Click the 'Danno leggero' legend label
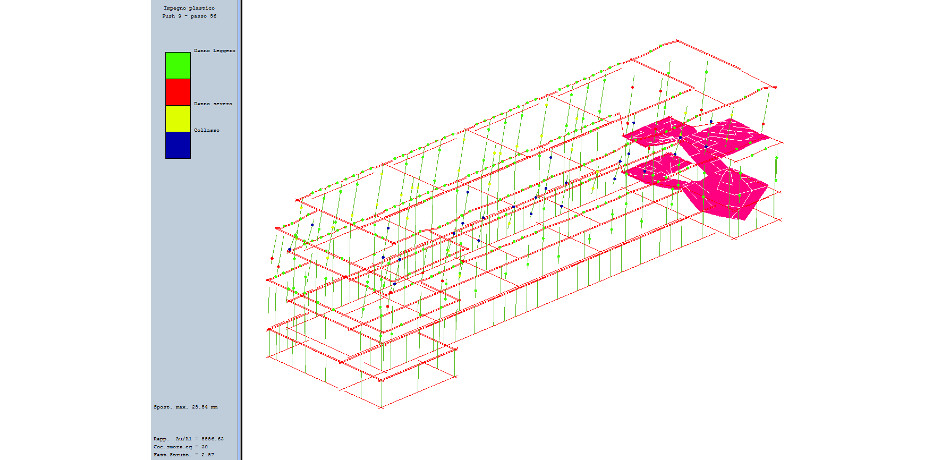The height and width of the screenshot is (460, 940). click(x=214, y=51)
